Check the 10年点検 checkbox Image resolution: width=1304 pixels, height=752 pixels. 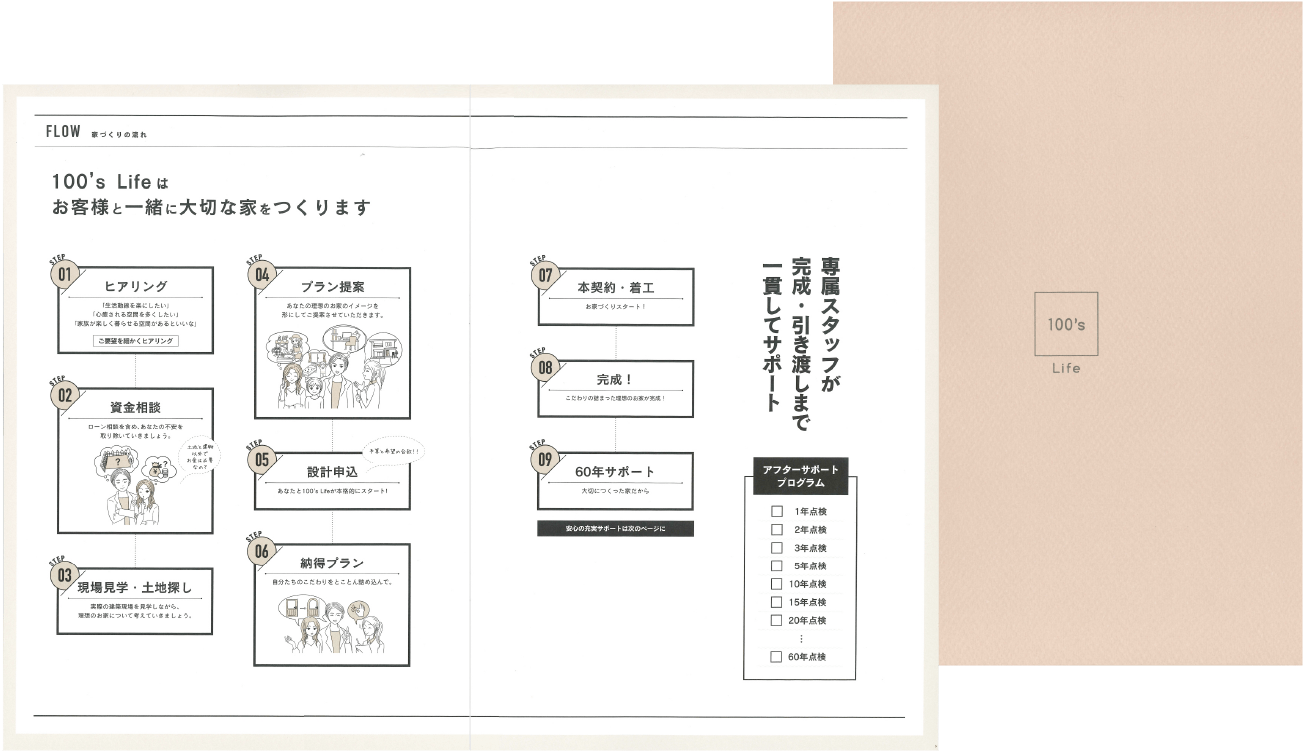tap(776, 584)
